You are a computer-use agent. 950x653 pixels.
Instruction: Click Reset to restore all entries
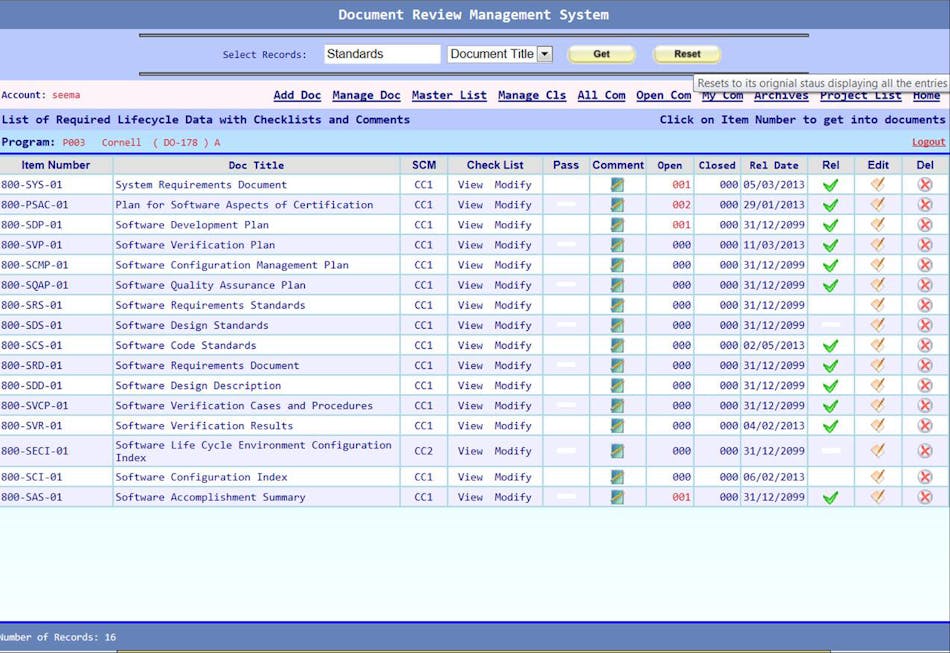[687, 54]
